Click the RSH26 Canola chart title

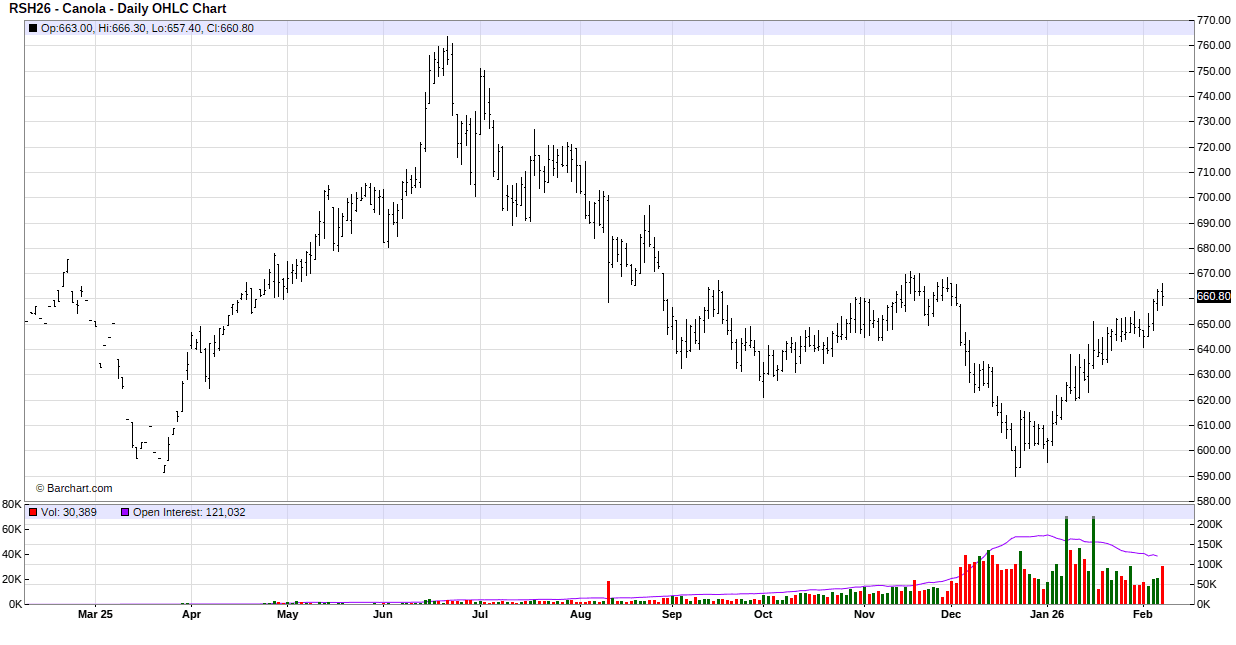pyautogui.click(x=118, y=9)
